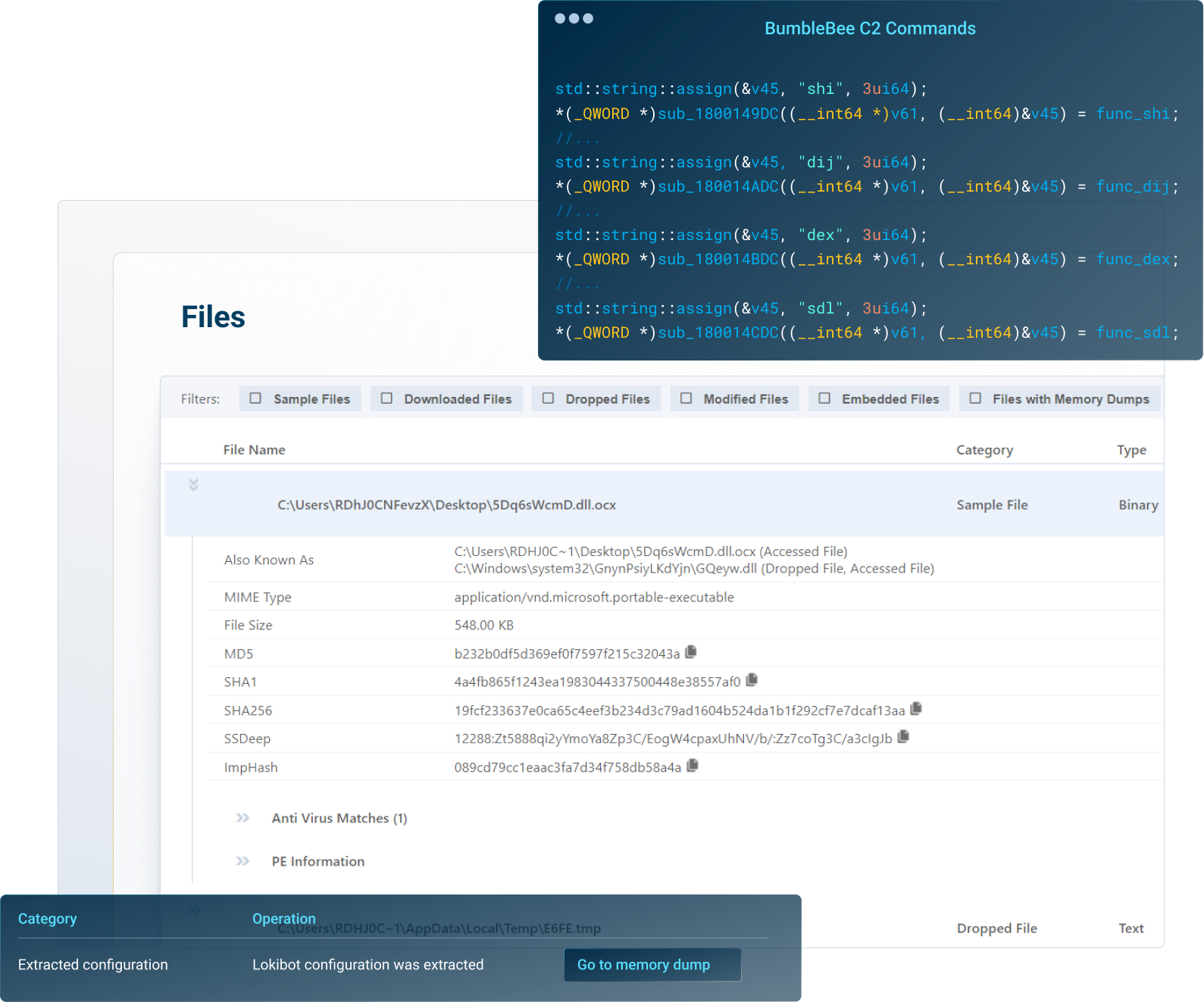Click Go to memory dump button
The width and height of the screenshot is (1204, 1002).
point(652,965)
